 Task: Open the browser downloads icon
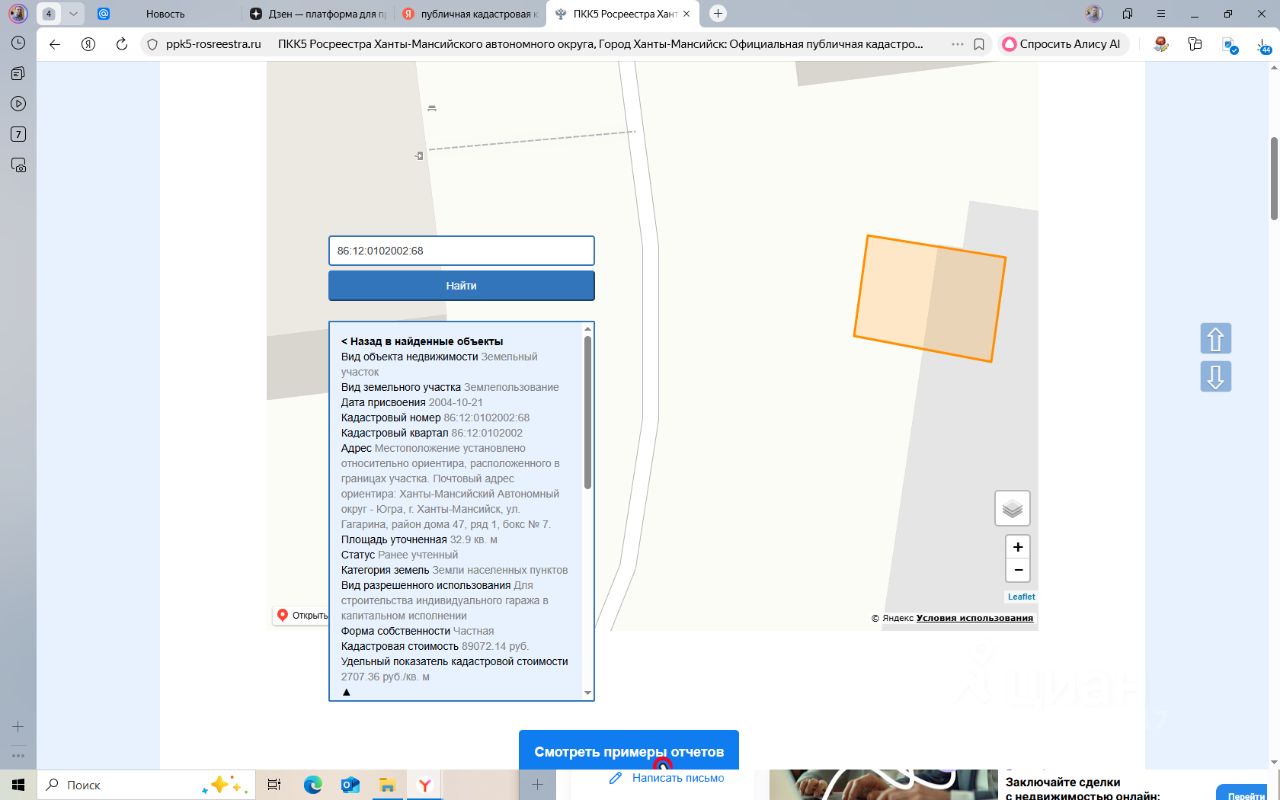(x=1263, y=44)
